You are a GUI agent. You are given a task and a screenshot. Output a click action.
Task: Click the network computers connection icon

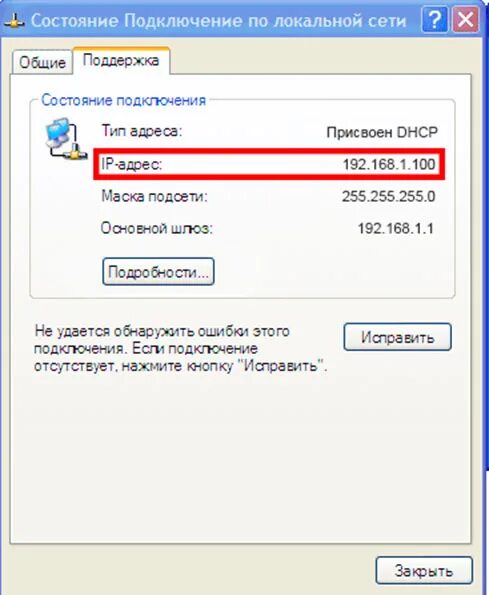pyautogui.click(x=65, y=139)
